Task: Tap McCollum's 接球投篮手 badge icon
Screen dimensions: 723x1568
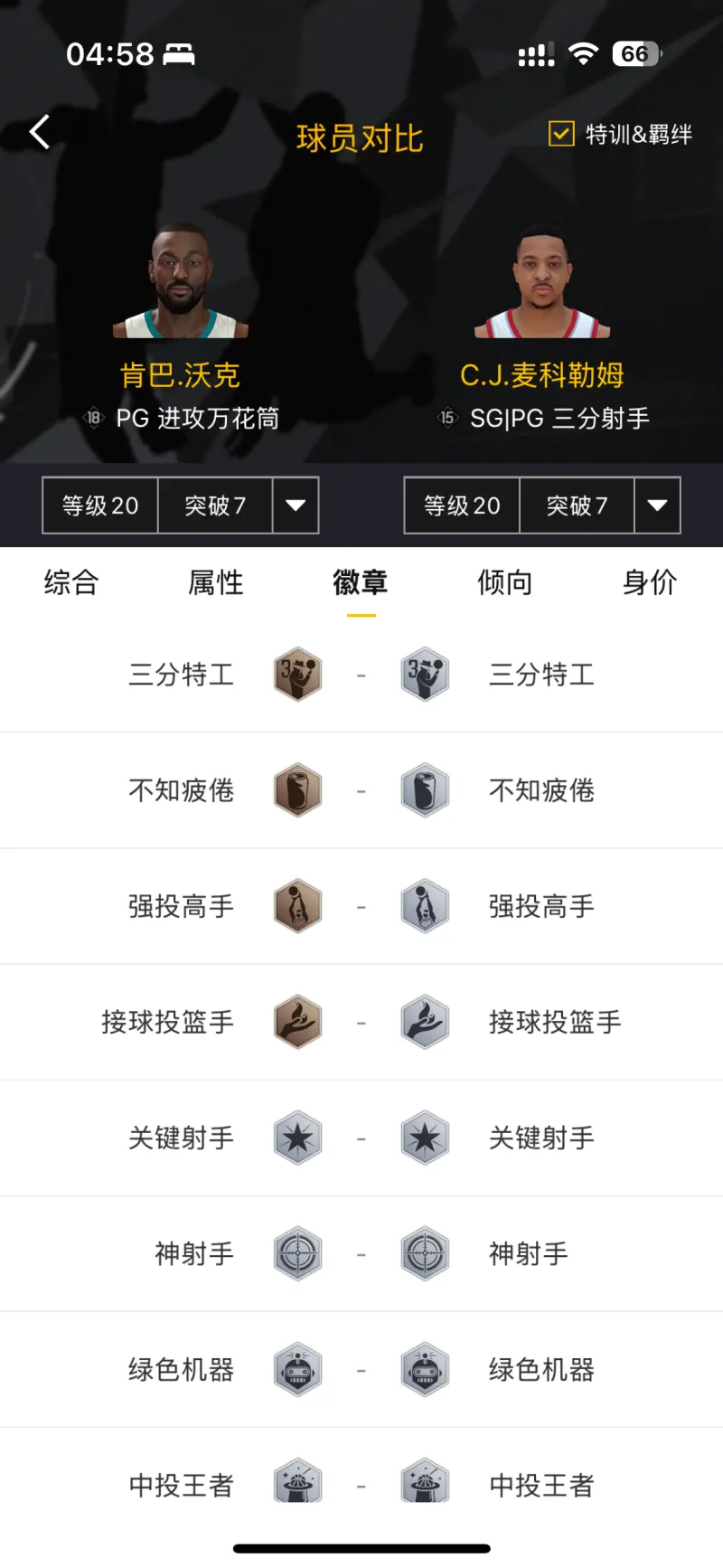Action: pos(425,1022)
